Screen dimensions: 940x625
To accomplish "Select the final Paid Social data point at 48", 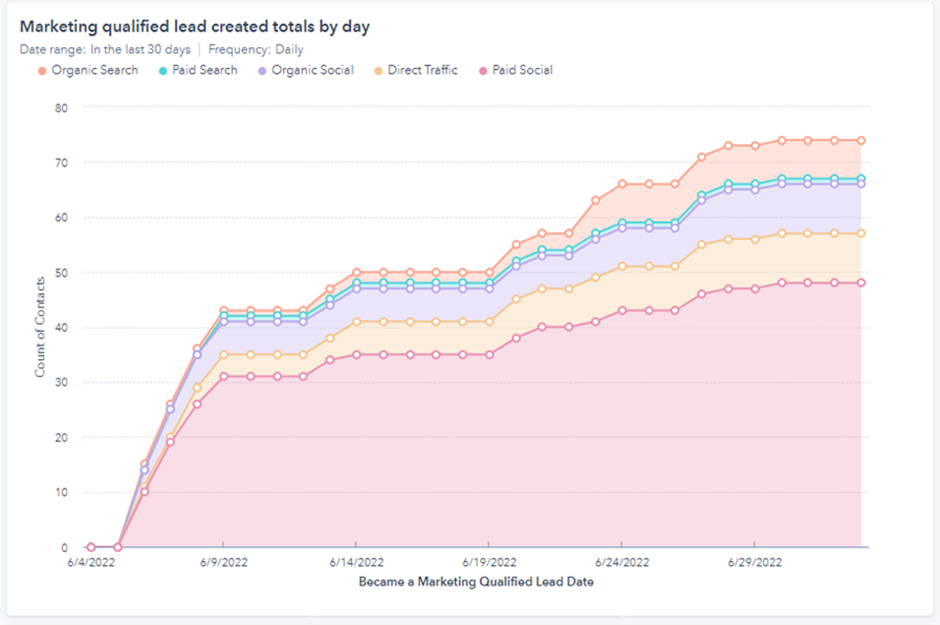I will [x=861, y=283].
